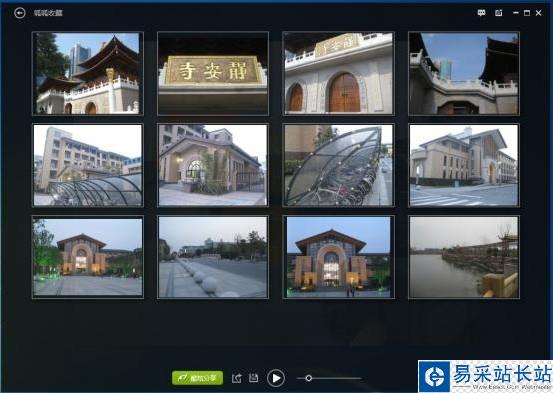Open the corner building with crosswalk photo
The image size is (553, 393).
tap(464, 165)
